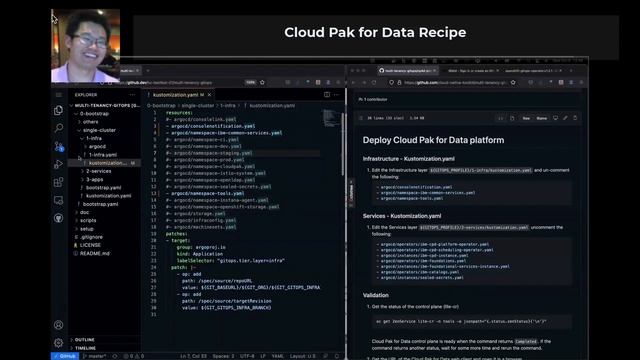Open the hamburger menu above activity bar
This screenshot has height=360, width=640.
[58, 95]
